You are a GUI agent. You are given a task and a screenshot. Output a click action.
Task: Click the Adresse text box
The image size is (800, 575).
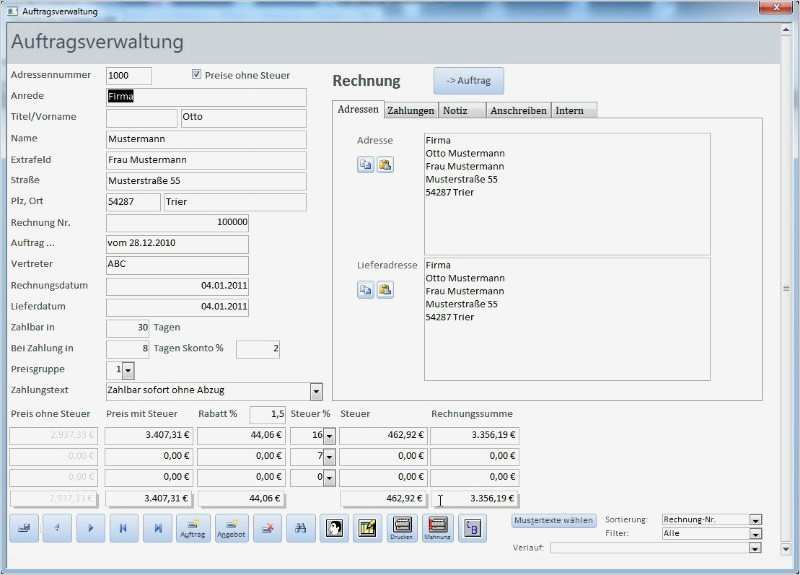coord(567,194)
